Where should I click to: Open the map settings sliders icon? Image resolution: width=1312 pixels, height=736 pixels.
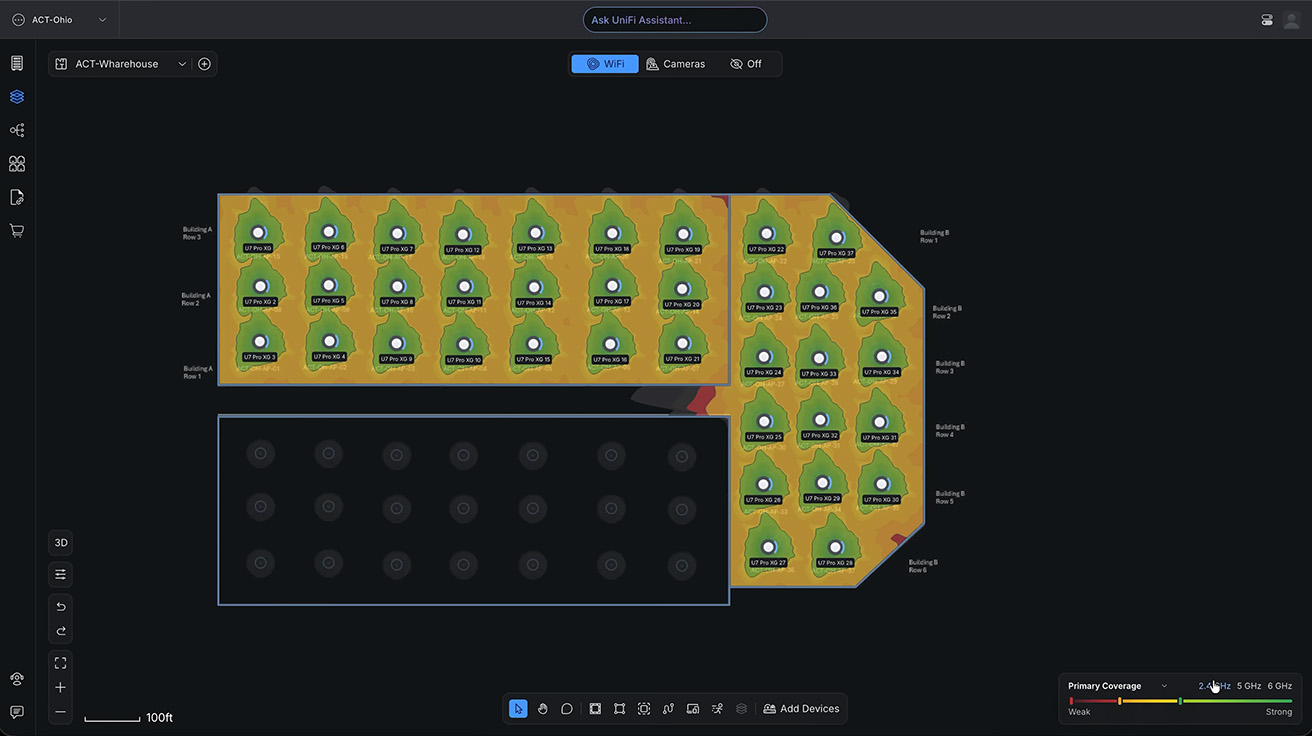61,574
